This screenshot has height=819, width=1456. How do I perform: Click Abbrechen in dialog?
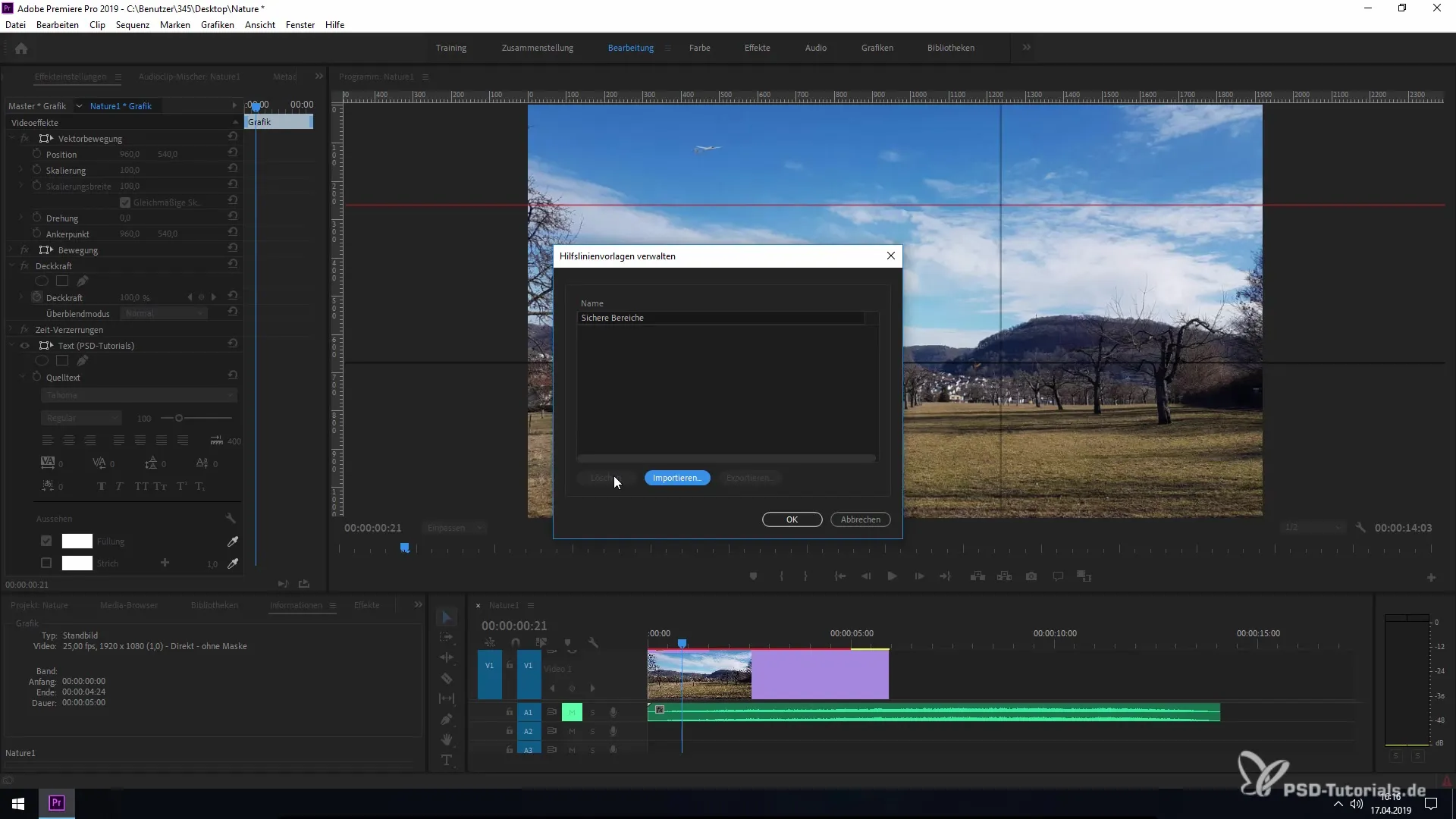(x=861, y=519)
